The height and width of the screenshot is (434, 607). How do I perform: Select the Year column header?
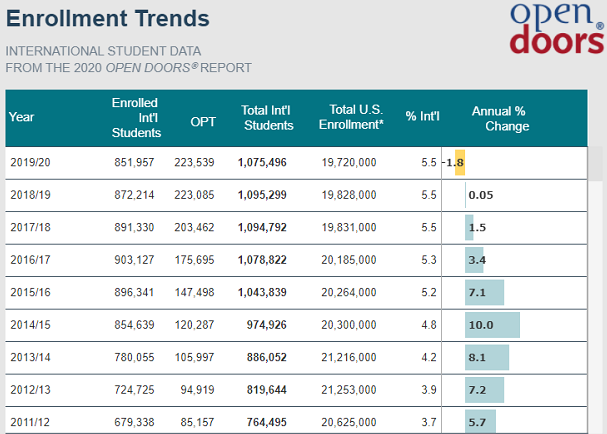(22, 117)
